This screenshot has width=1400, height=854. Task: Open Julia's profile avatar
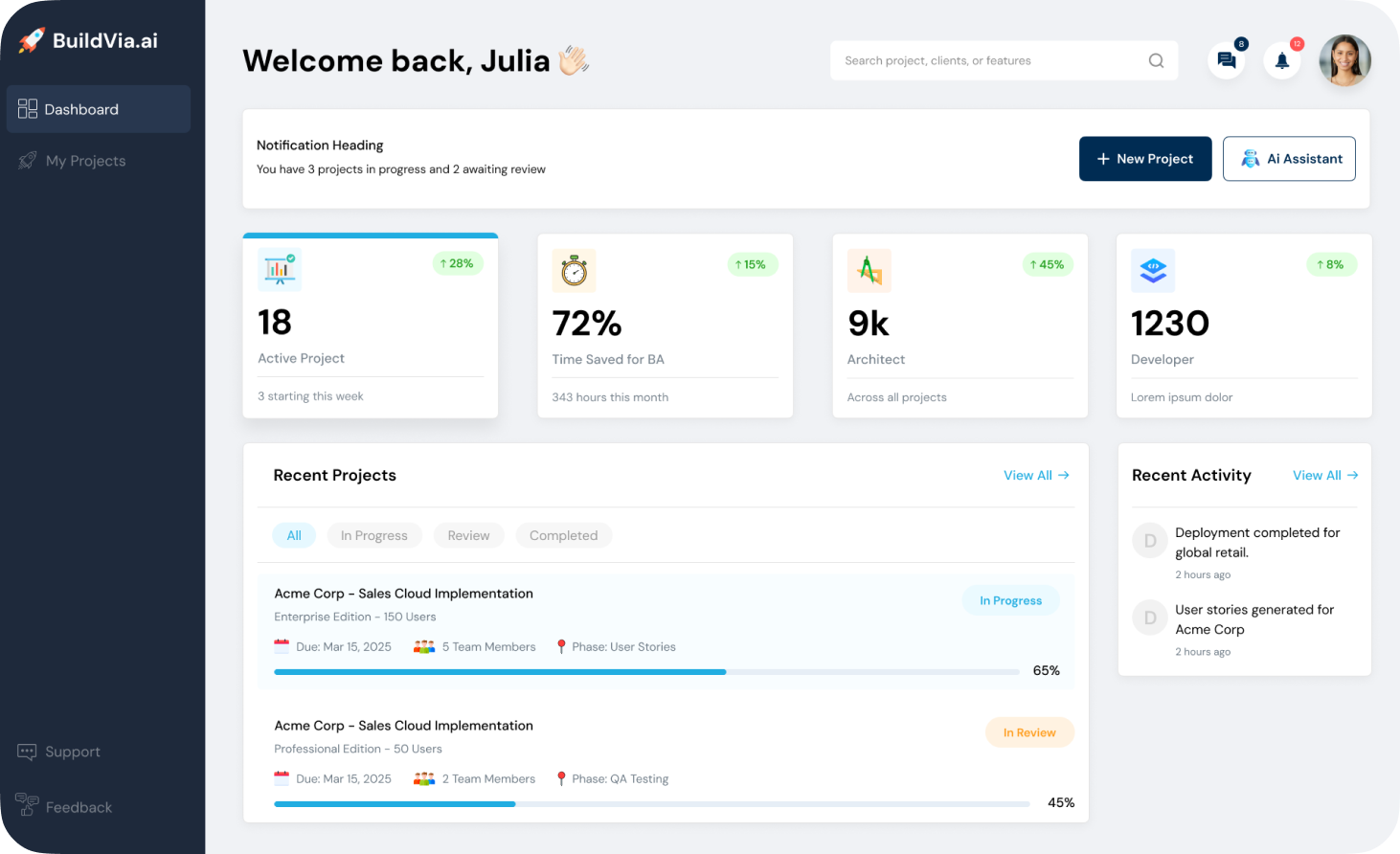click(x=1344, y=61)
